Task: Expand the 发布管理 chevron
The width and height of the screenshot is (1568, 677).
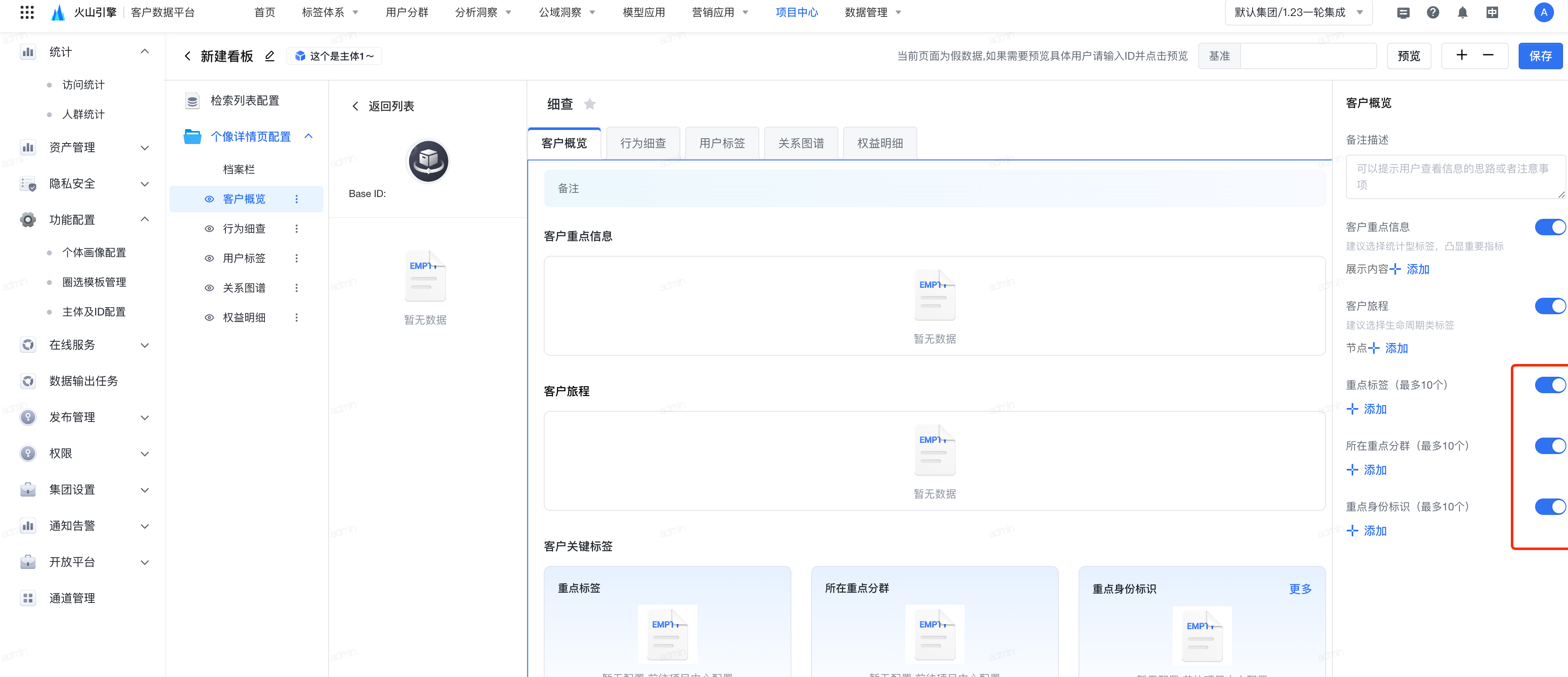Action: 145,417
